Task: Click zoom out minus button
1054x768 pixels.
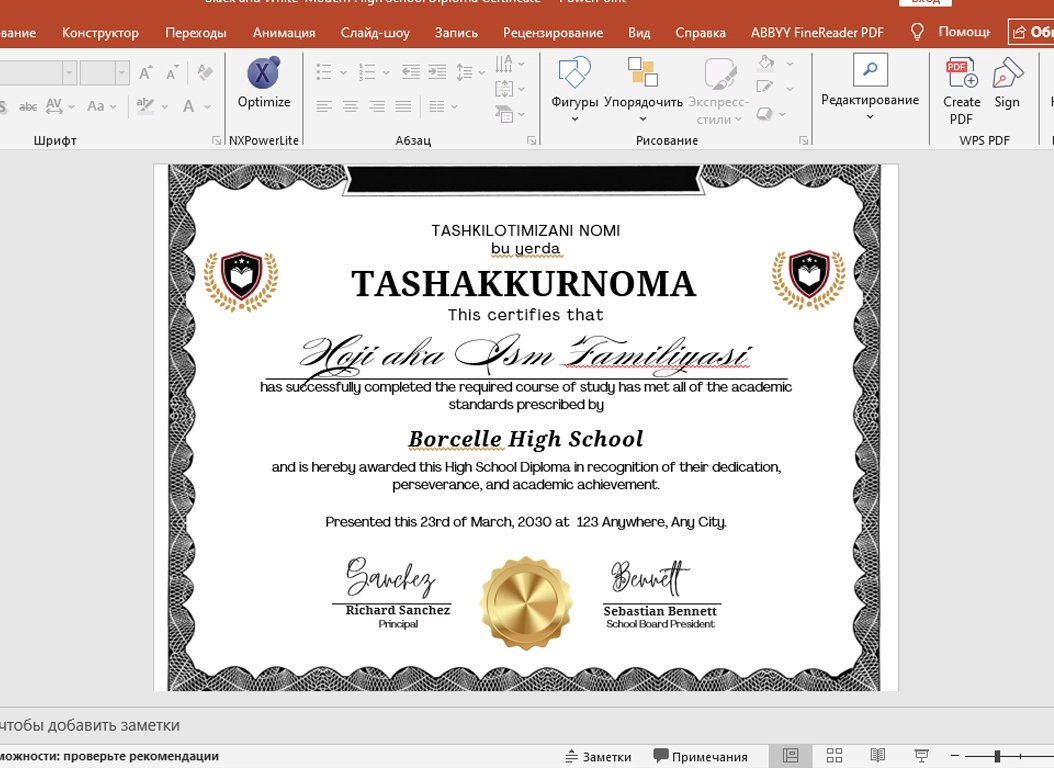Action: pos(955,756)
